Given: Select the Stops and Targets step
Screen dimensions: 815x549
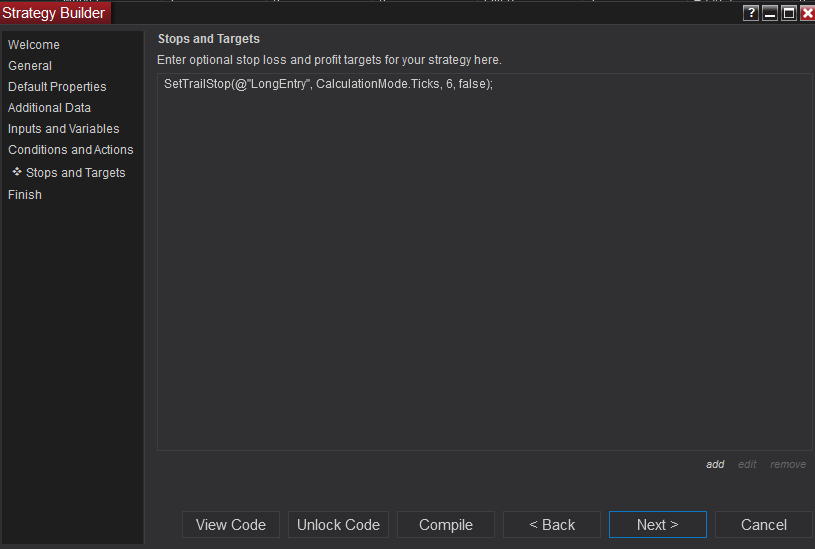Looking at the screenshot, I should (x=75, y=173).
